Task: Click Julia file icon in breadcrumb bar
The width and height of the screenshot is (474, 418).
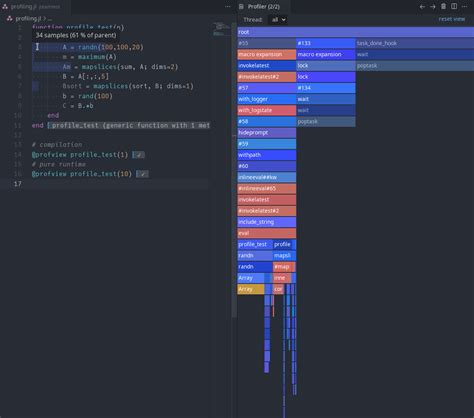Action: 9,19
